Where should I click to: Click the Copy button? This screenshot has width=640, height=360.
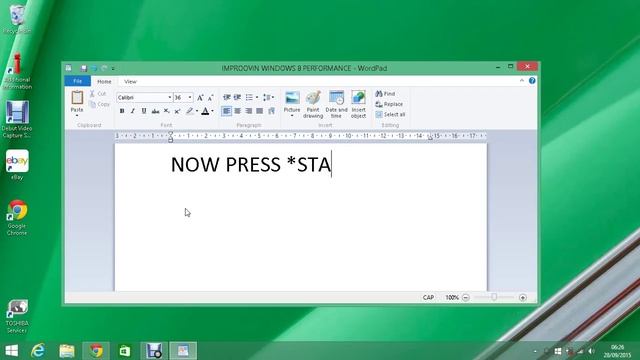pos(100,104)
